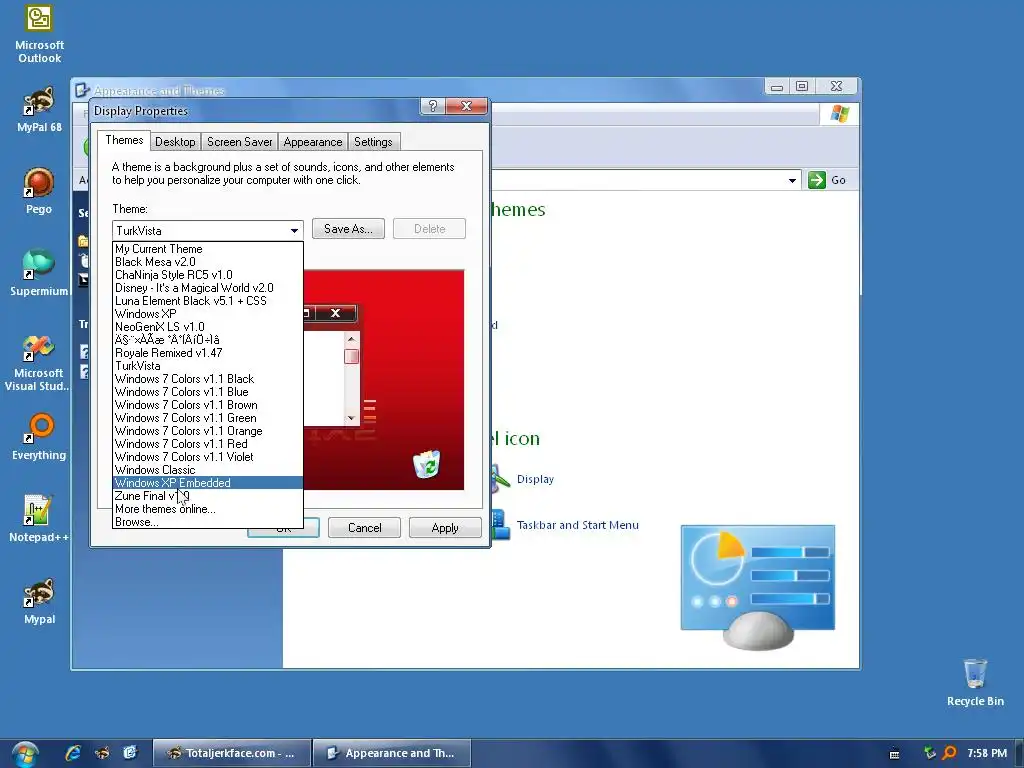Viewport: 1024px width, 768px height.
Task: Click the help question mark in Display Properties
Action: tap(432, 106)
